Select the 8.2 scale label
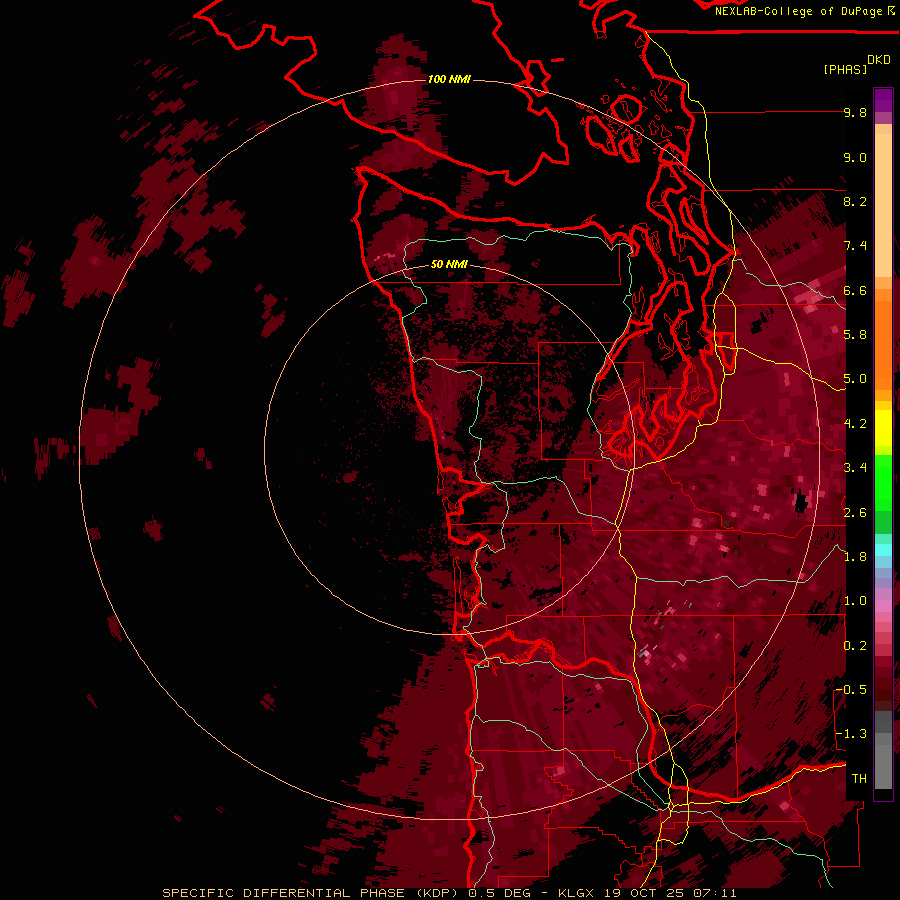 coord(855,201)
